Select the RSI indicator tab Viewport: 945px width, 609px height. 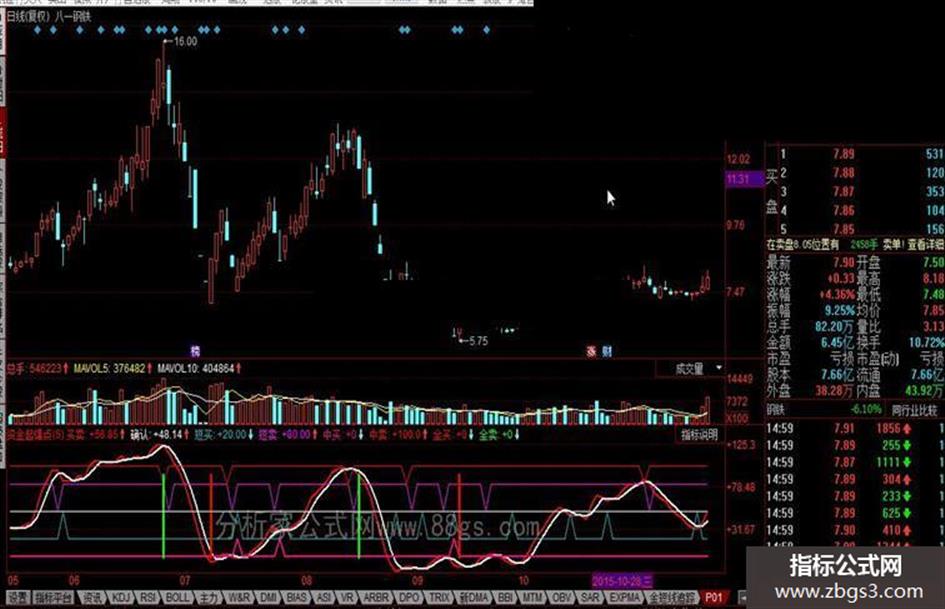coord(148,598)
